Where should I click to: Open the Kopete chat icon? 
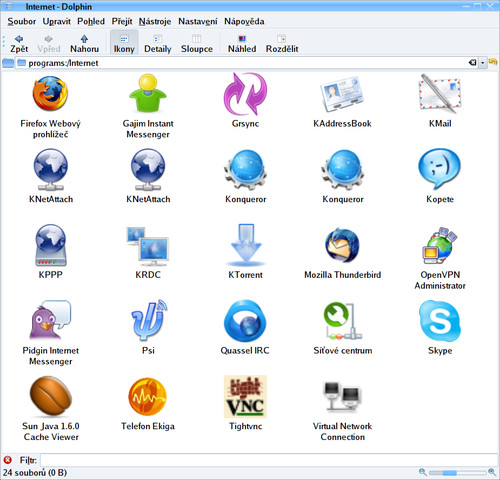440,169
